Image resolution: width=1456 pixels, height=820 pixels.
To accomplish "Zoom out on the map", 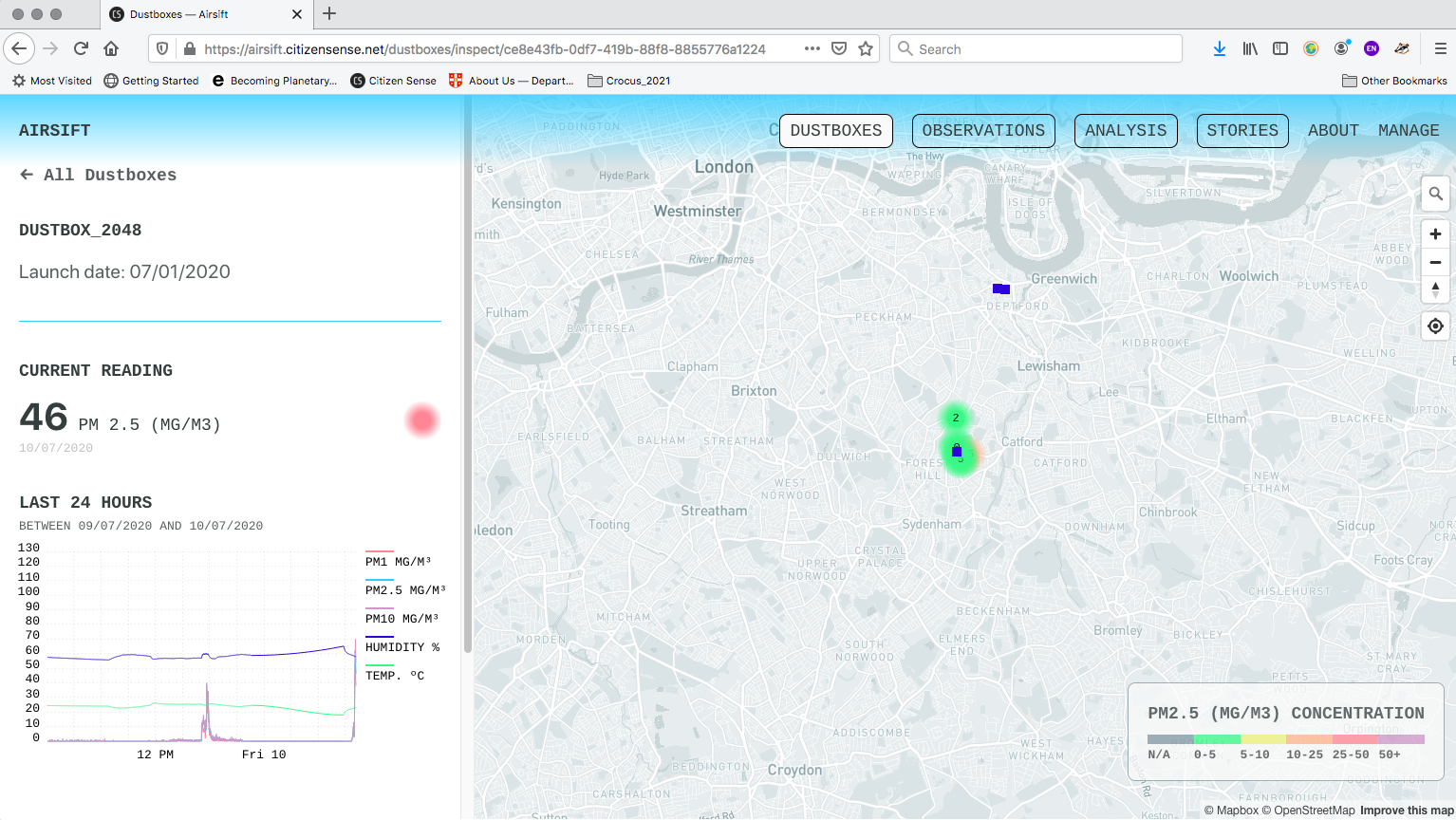I will (1435, 262).
